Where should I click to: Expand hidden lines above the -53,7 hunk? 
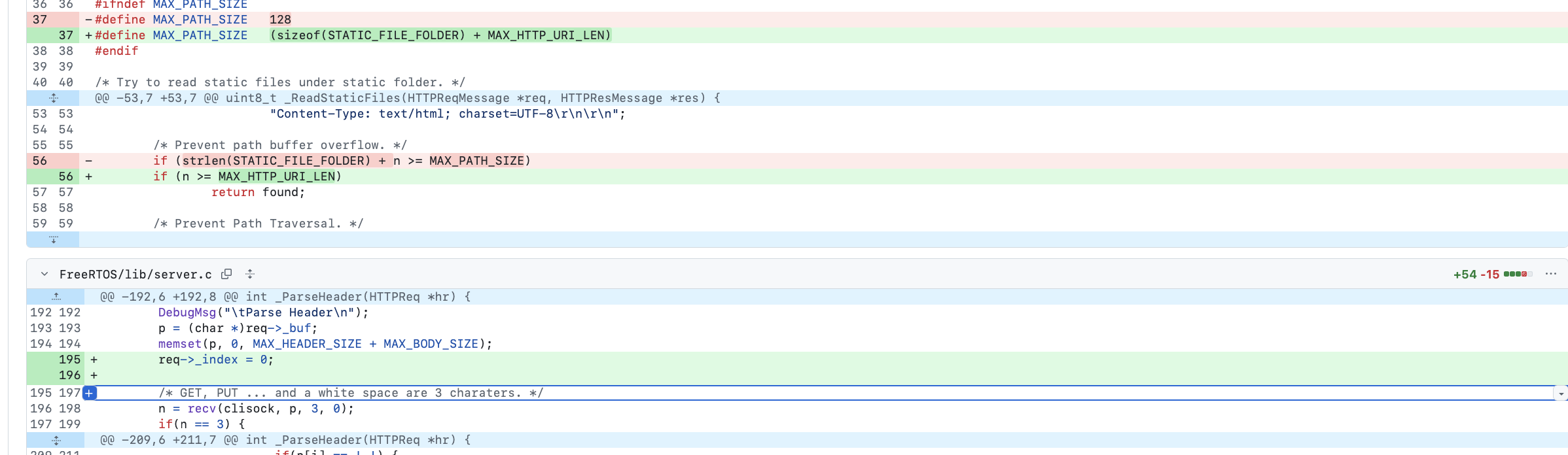coord(54,98)
